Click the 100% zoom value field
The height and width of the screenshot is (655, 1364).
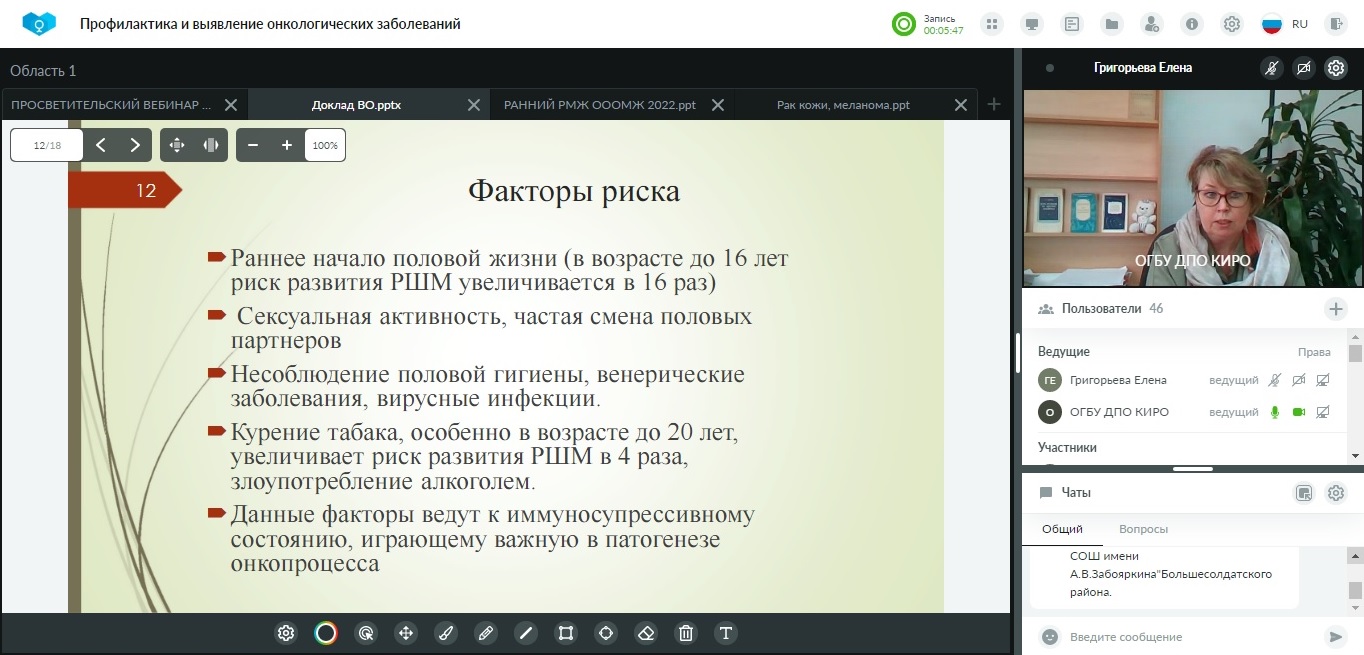click(325, 145)
